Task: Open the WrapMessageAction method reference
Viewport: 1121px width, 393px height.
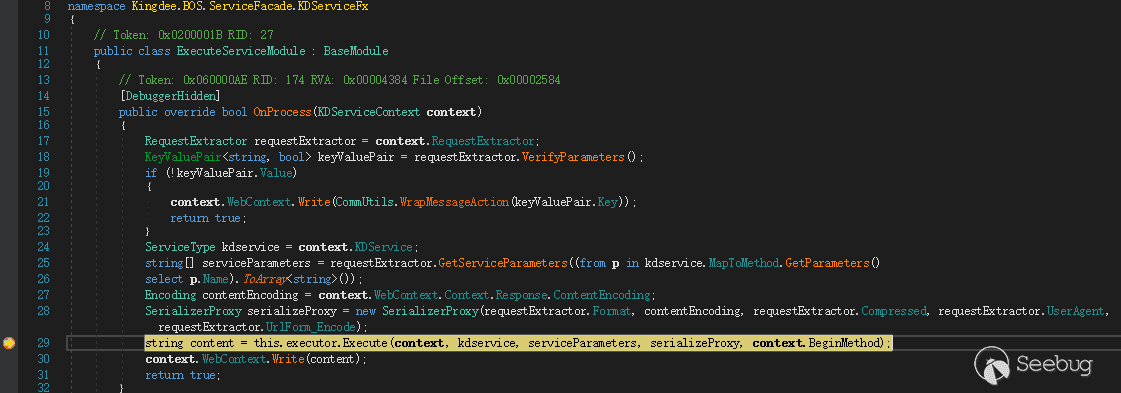Action: coord(455,202)
